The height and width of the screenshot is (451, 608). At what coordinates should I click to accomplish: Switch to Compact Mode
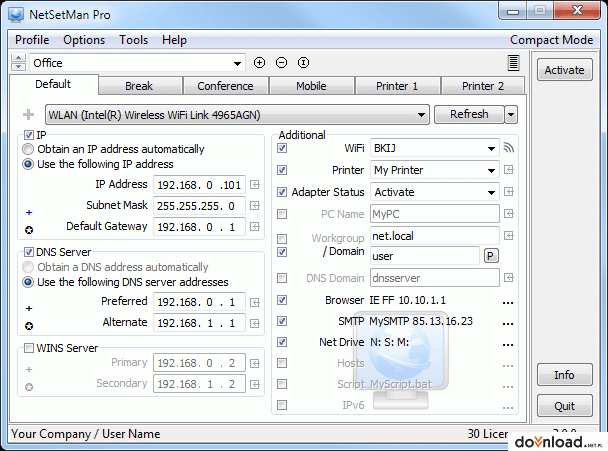click(551, 40)
